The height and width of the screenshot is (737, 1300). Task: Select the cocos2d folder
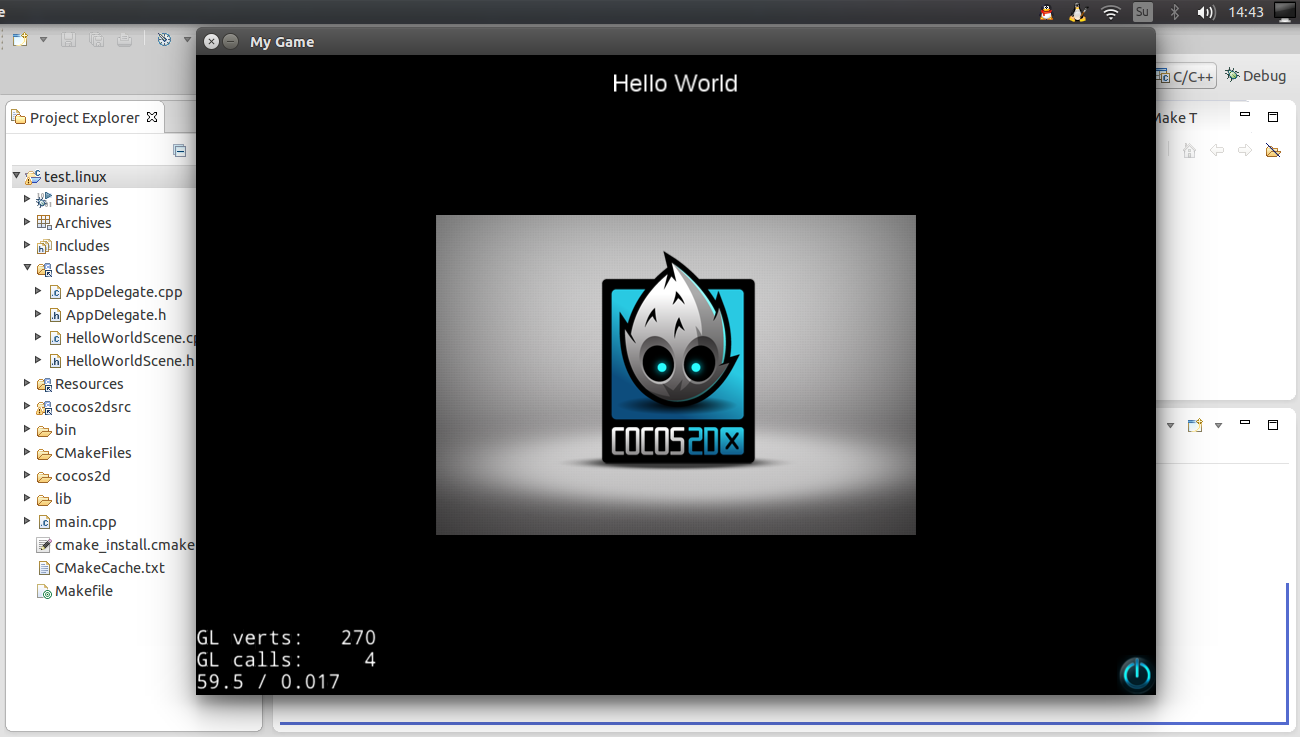[83, 476]
